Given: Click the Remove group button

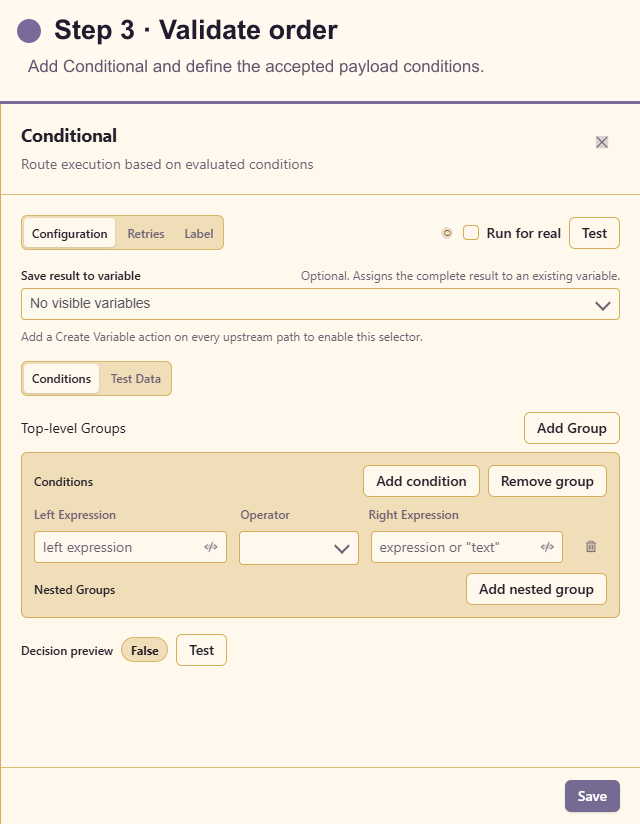Looking at the screenshot, I should pyautogui.click(x=547, y=481).
